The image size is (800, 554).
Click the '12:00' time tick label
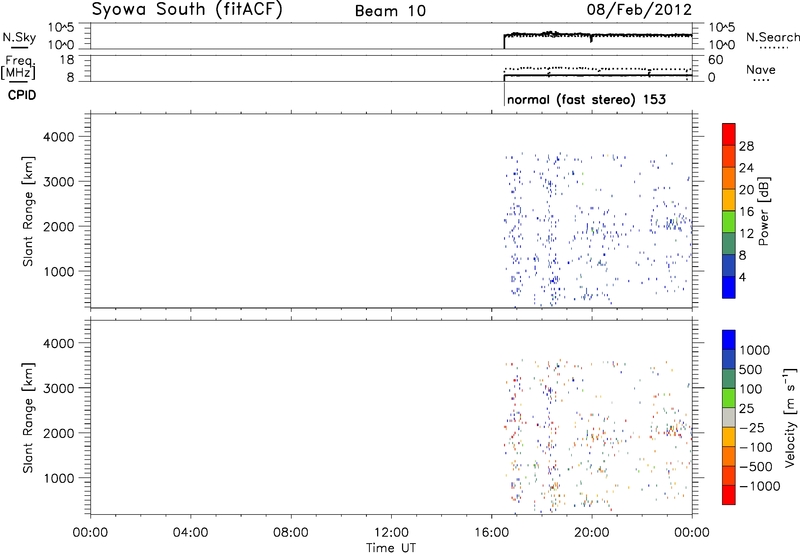[x=391, y=533]
